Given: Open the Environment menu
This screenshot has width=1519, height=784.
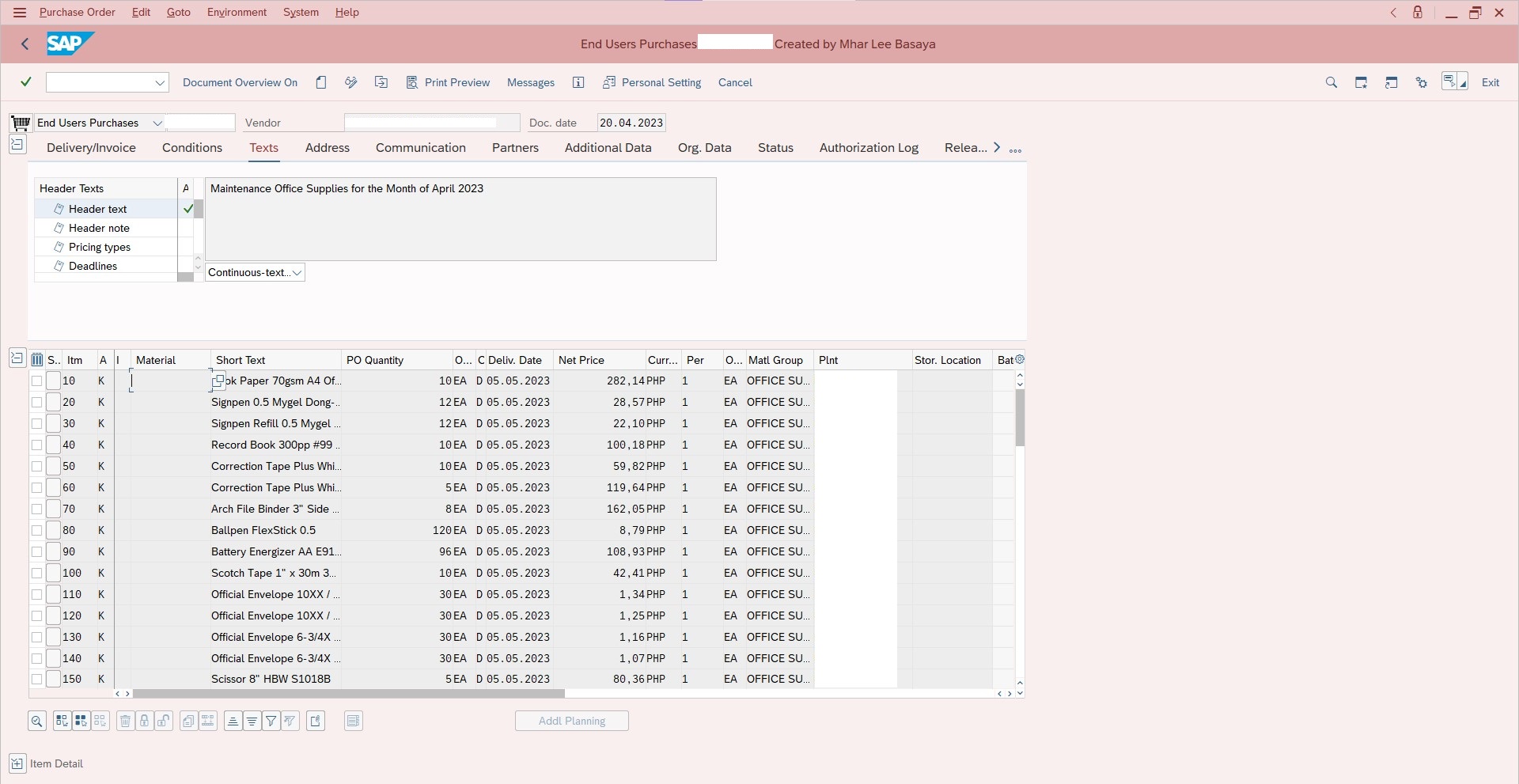Looking at the screenshot, I should tap(237, 13).
